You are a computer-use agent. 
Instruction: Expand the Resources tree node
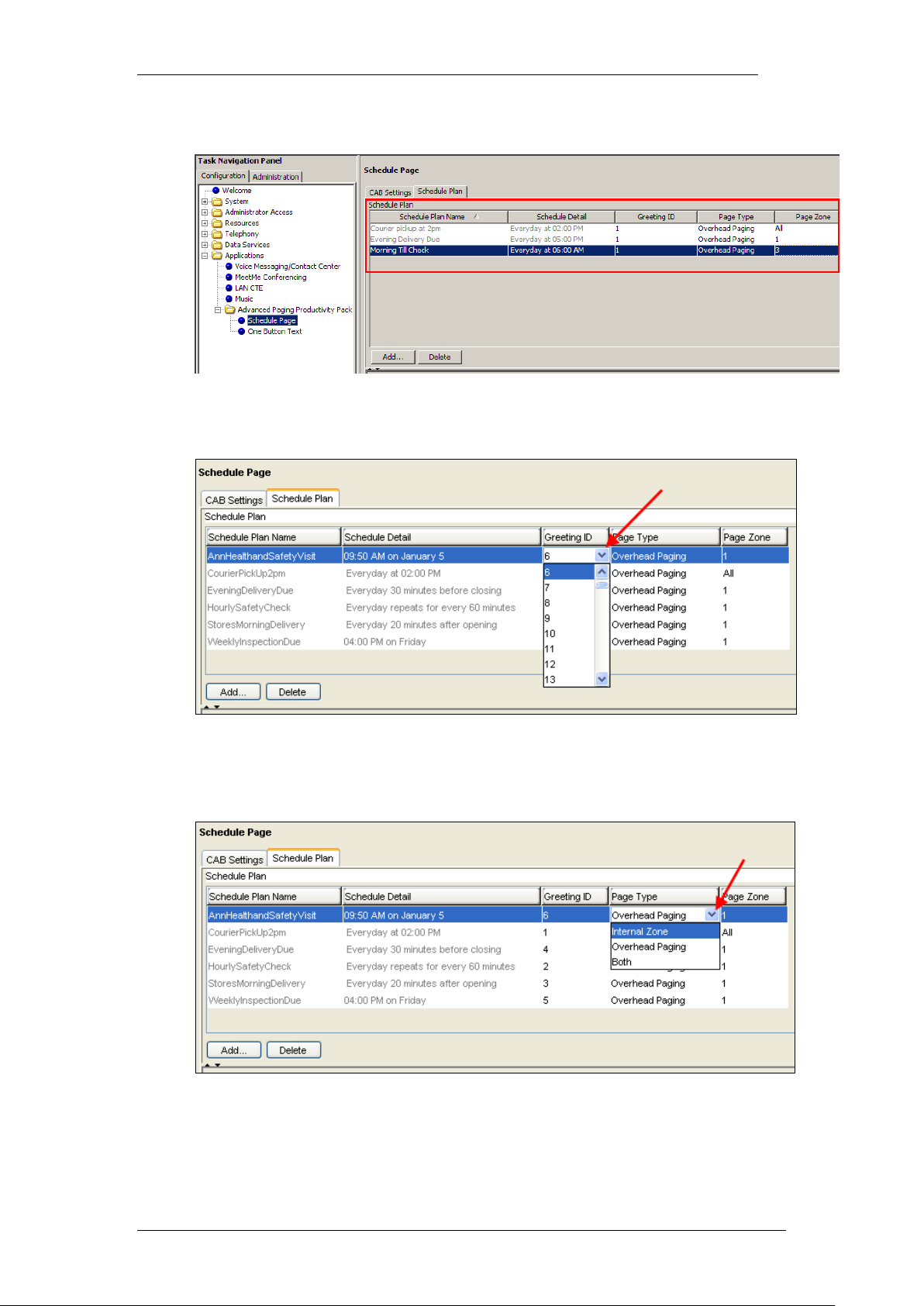(205, 223)
